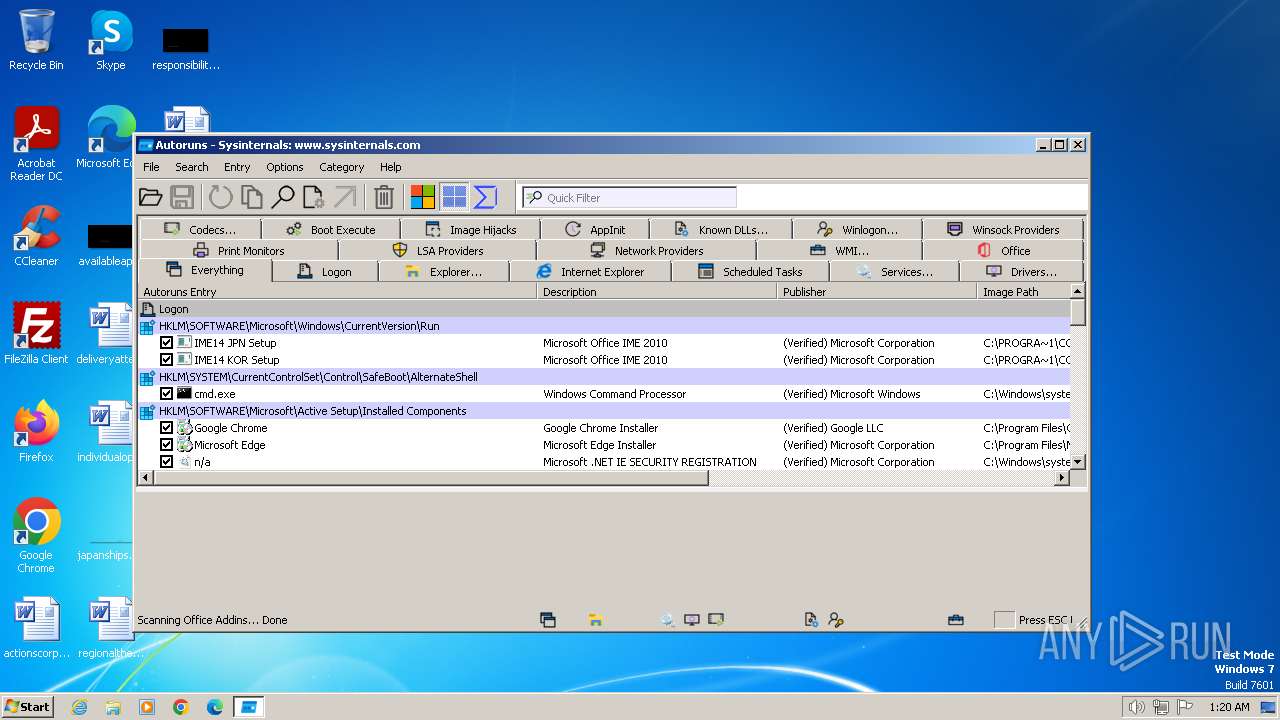This screenshot has width=1280, height=720.
Task: Sort by Autoruns Entry column header
Action: [337, 292]
